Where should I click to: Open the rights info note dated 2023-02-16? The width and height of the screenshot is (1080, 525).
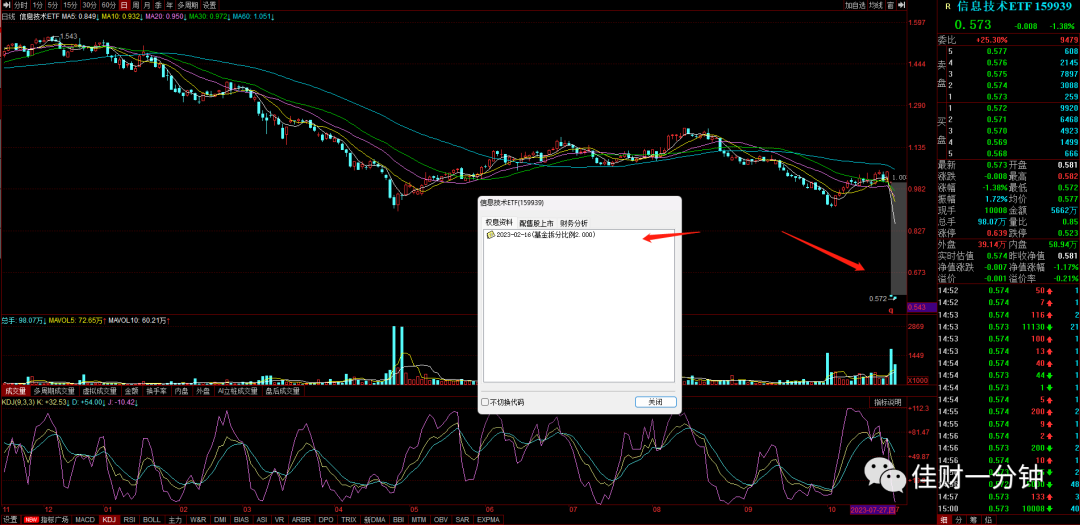point(541,235)
